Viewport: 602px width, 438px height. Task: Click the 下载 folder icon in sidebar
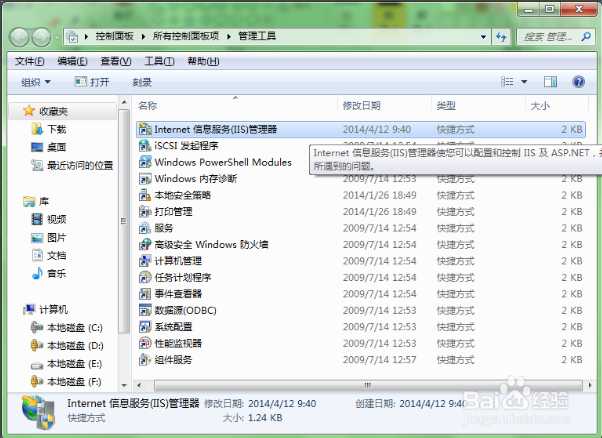(x=37, y=129)
